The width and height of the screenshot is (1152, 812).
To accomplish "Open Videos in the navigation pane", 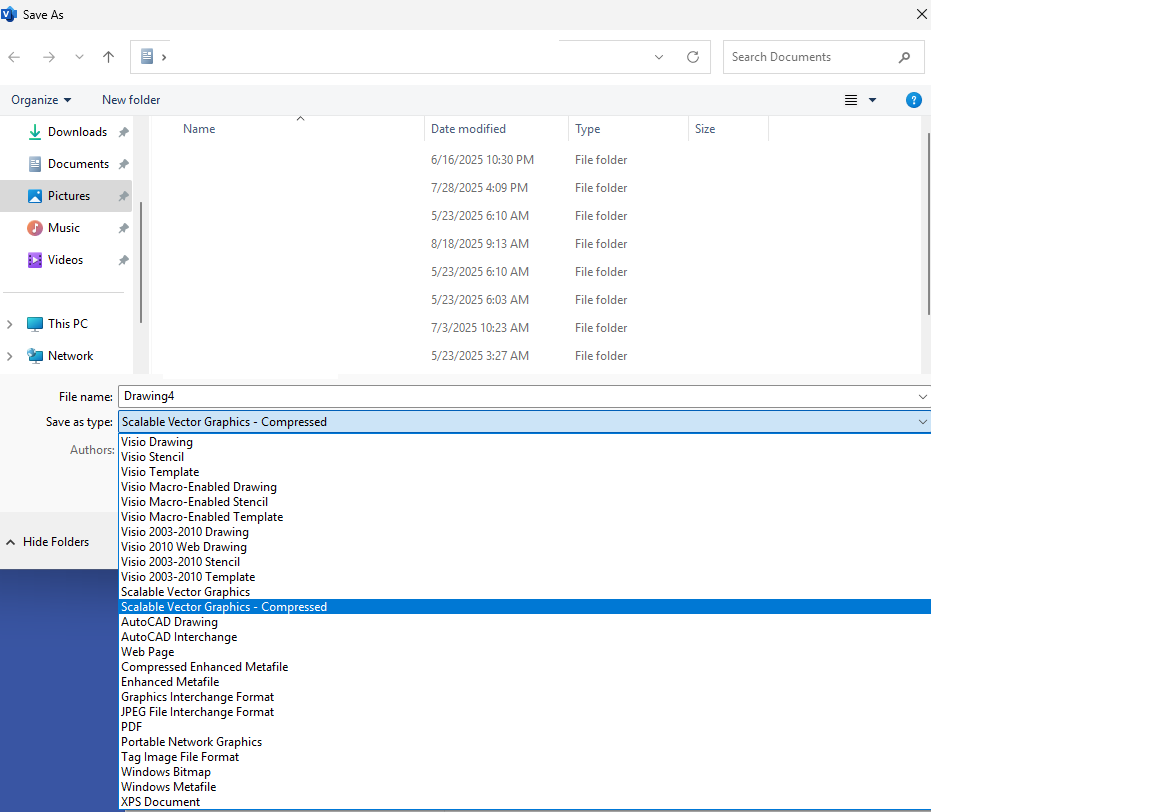I will point(65,260).
